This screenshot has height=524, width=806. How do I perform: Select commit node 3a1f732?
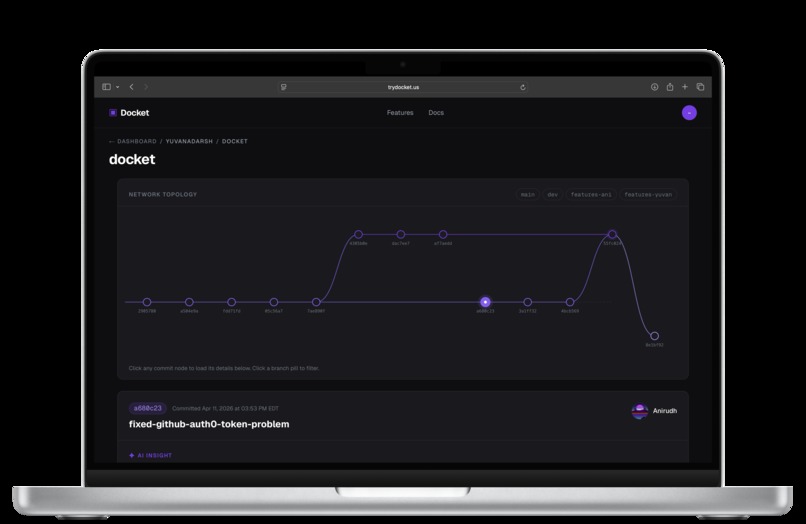[x=527, y=302]
